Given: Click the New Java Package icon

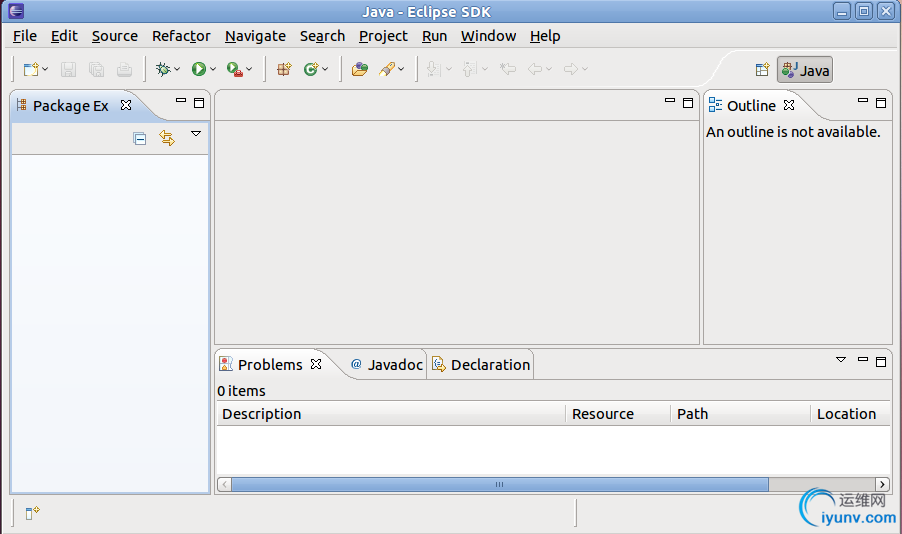Looking at the screenshot, I should click(x=284, y=70).
